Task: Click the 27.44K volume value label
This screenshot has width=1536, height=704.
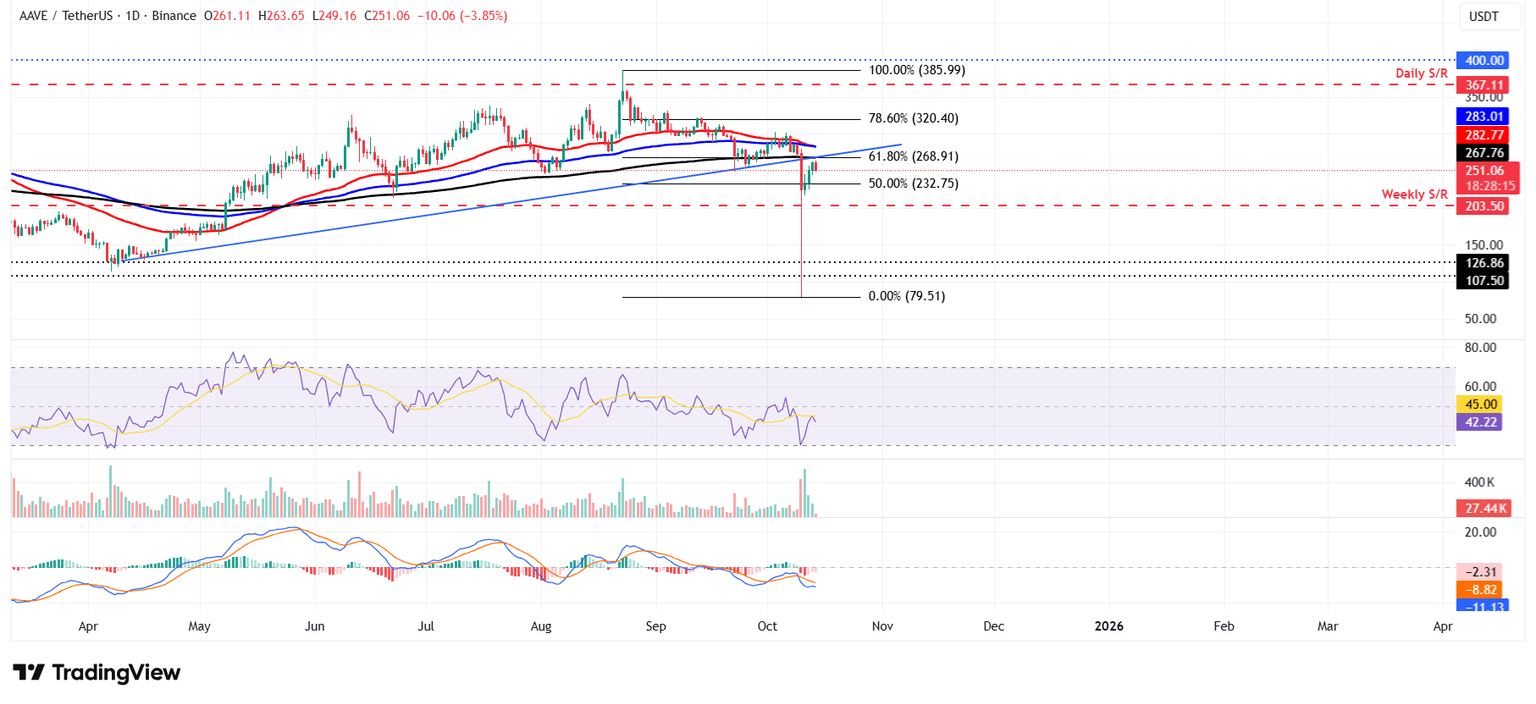Action: pos(1479,508)
